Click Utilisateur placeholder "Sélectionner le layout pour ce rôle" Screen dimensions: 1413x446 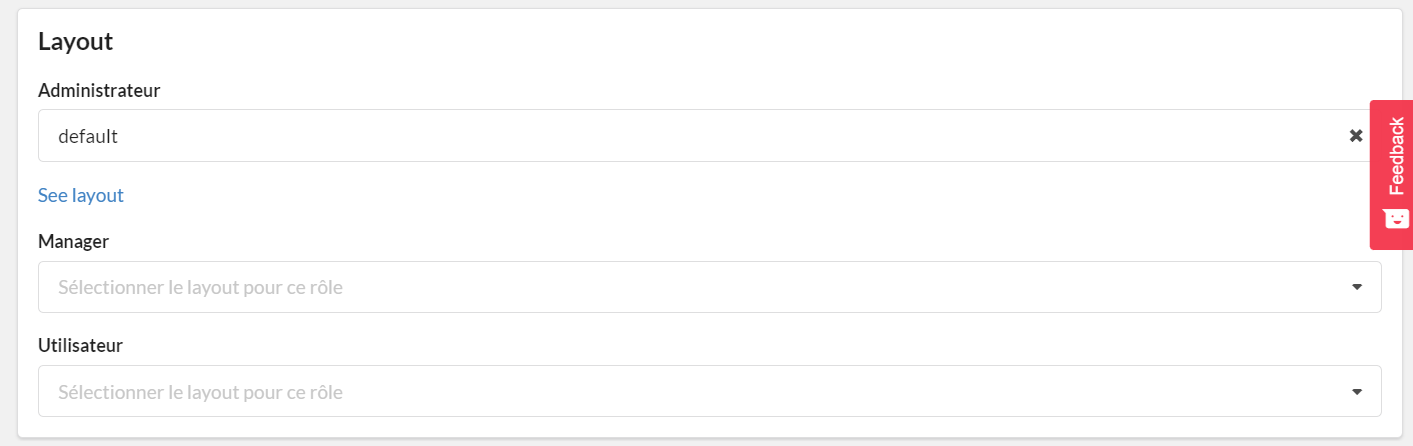200,392
